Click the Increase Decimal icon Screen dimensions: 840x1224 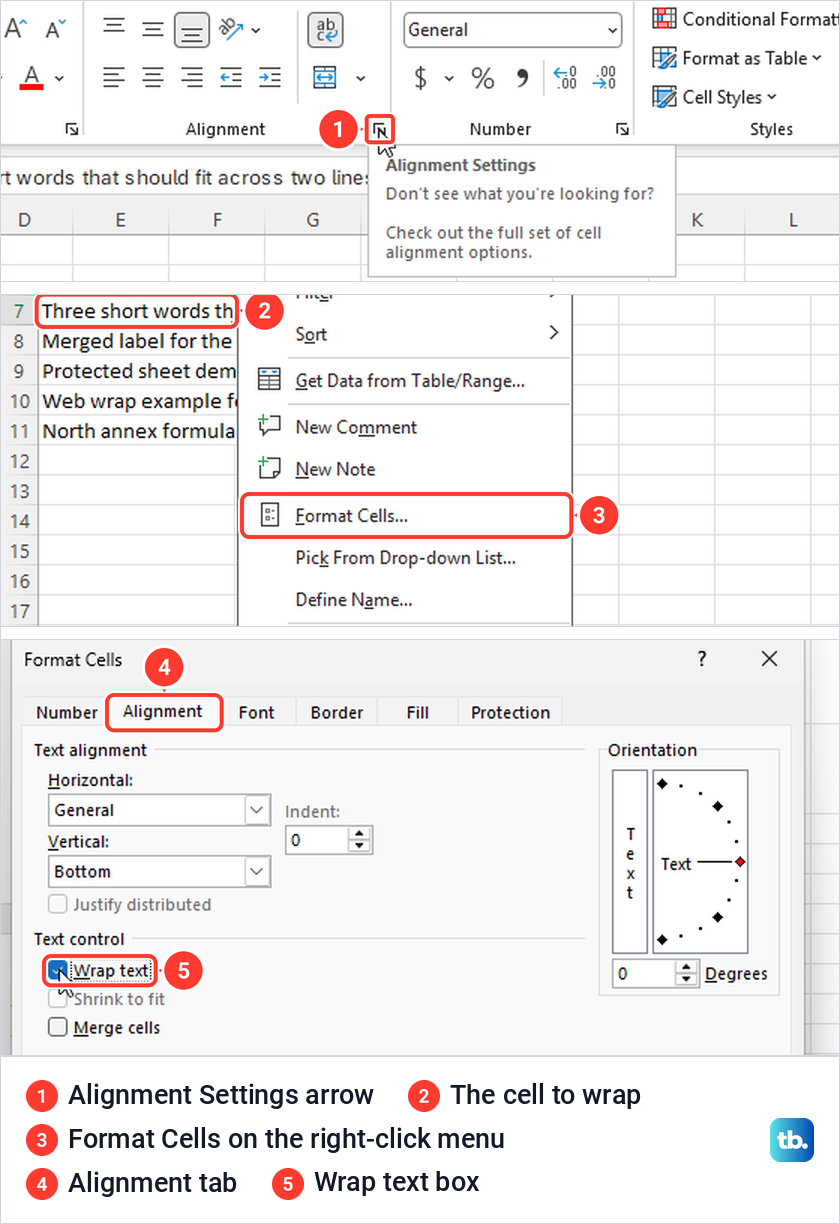pyautogui.click(x=565, y=77)
